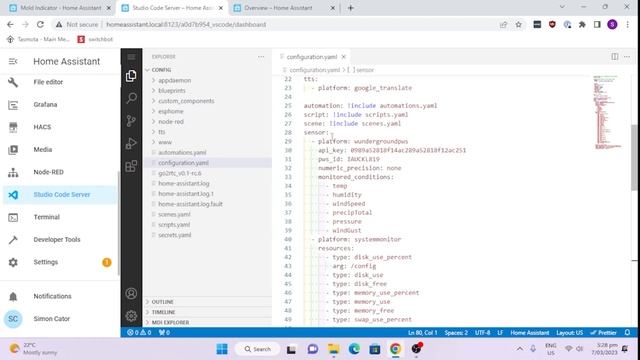Screen dimensions: 640x360
Task: Click the split editor right icon
Action: pos(615,57)
